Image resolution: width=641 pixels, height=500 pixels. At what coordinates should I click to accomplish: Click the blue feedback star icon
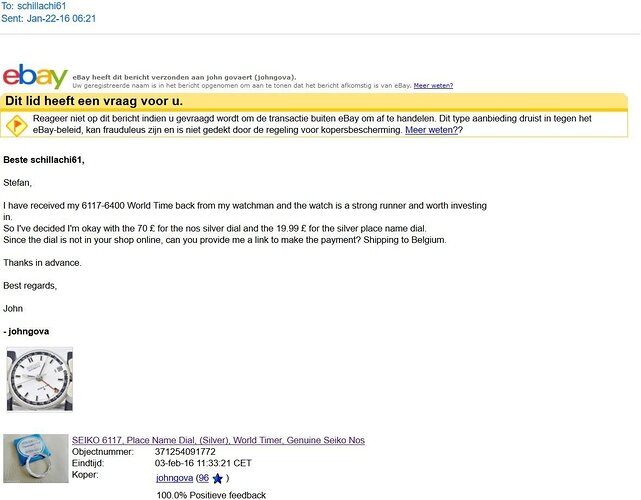tap(218, 478)
